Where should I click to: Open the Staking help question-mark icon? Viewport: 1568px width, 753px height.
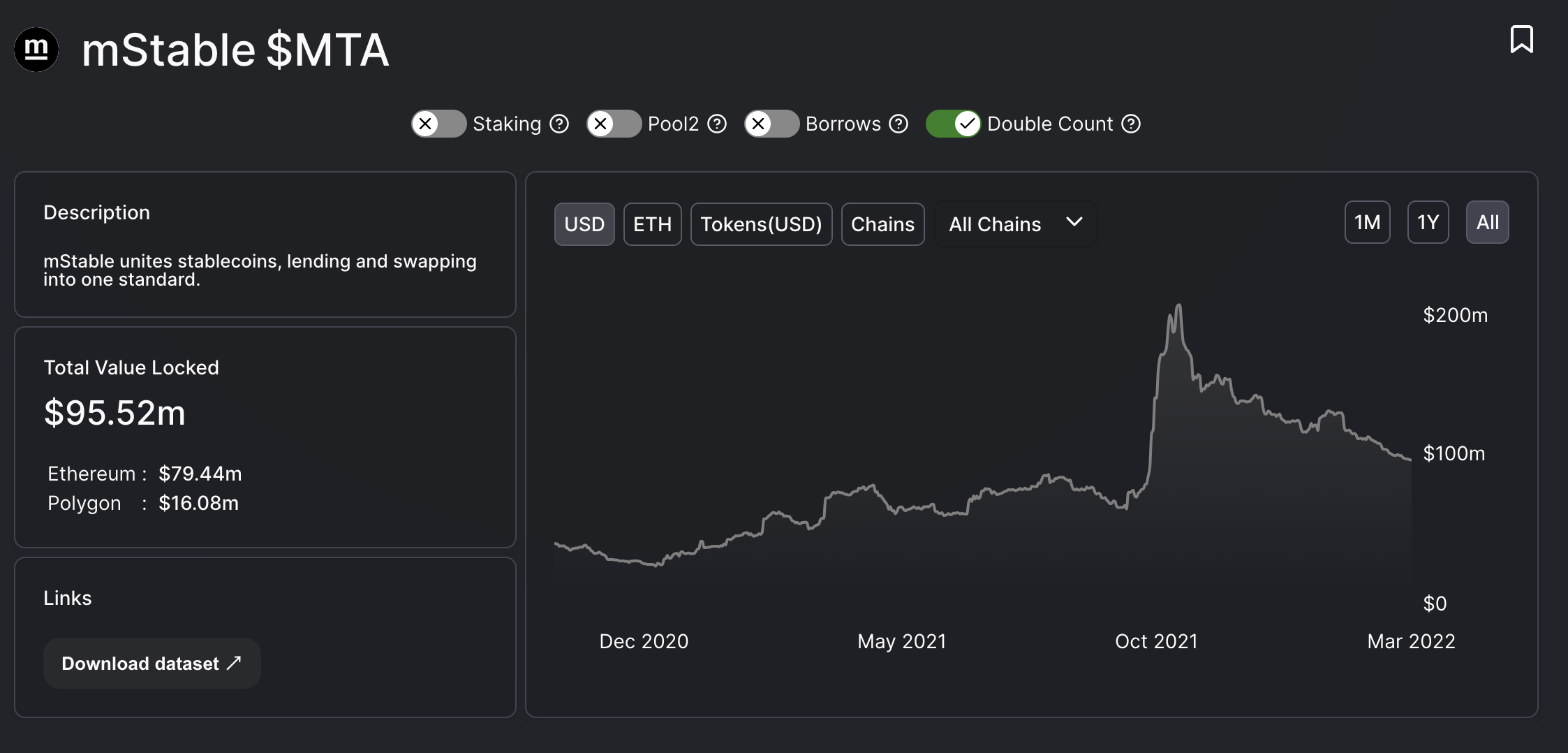click(559, 124)
